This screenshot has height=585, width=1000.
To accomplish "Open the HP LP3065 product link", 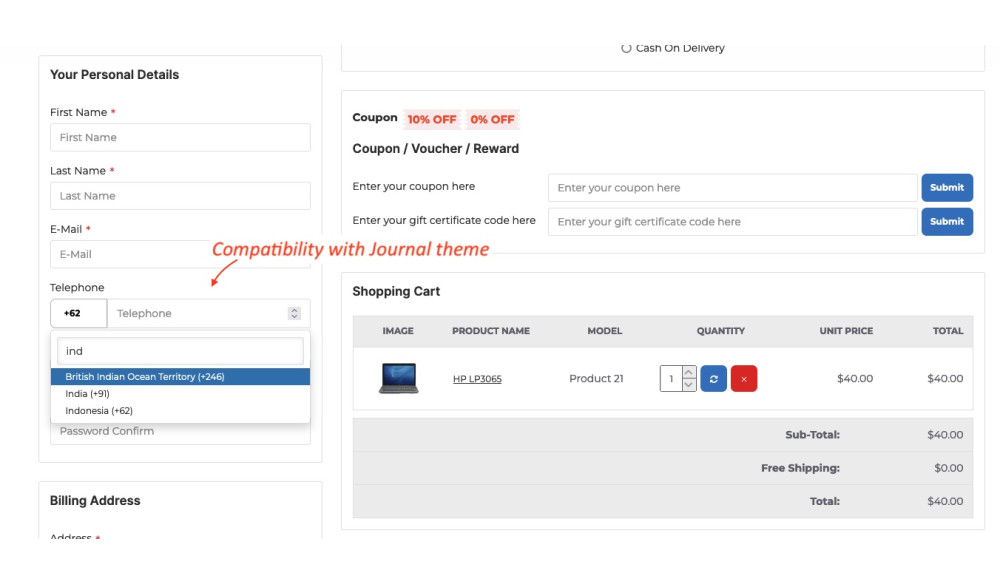I will point(477,379).
